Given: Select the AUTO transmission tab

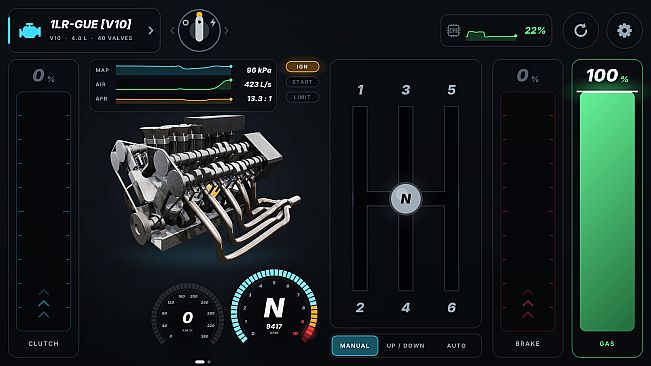Looking at the screenshot, I should pos(456,346).
